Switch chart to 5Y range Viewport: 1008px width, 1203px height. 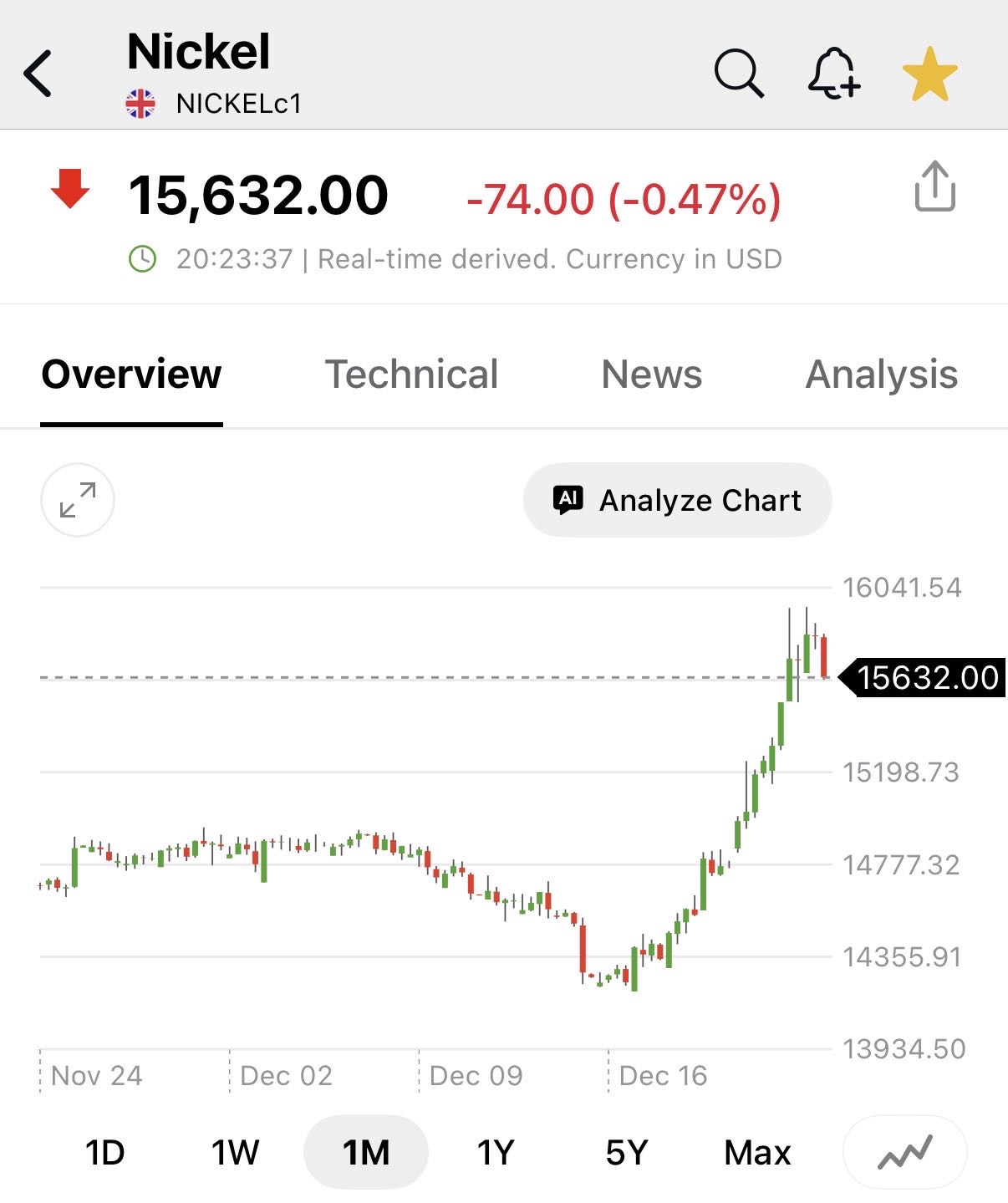pos(626,1153)
